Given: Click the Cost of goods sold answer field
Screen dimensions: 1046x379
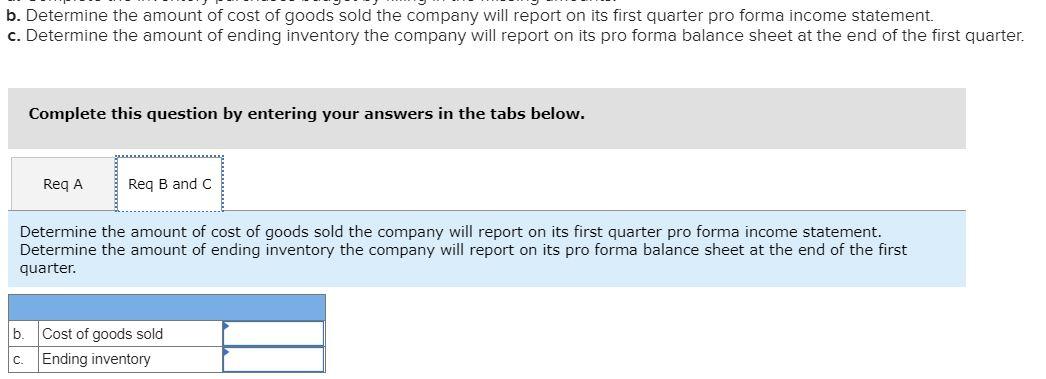Looking at the screenshot, I should coord(274,334).
